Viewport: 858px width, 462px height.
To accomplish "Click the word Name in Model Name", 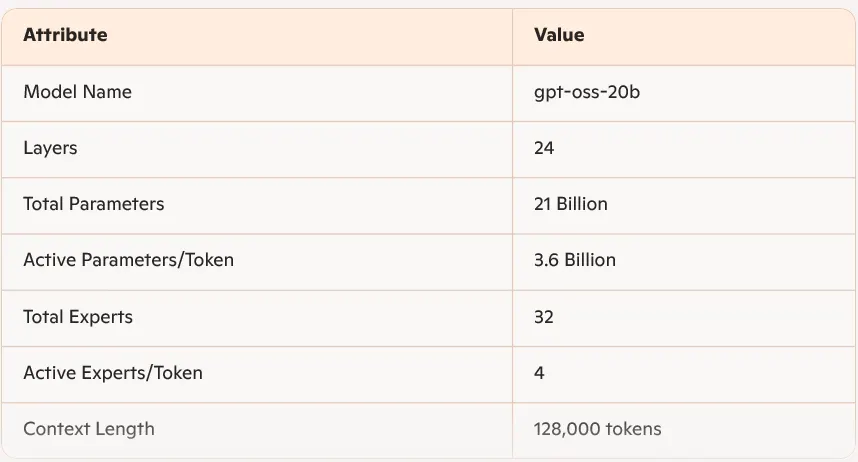I will tap(107, 92).
